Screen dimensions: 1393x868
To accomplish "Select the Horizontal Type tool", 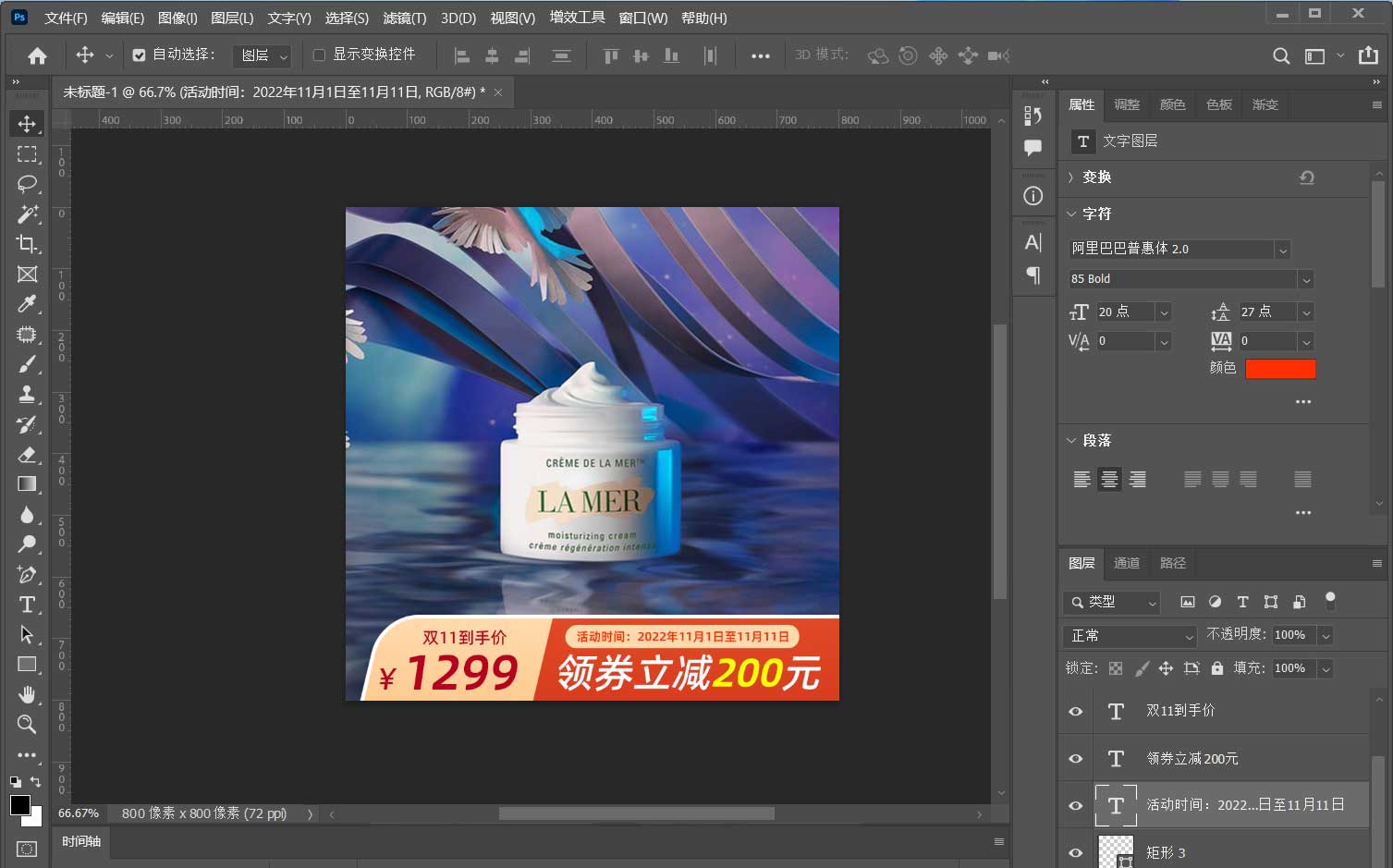I will click(26, 605).
